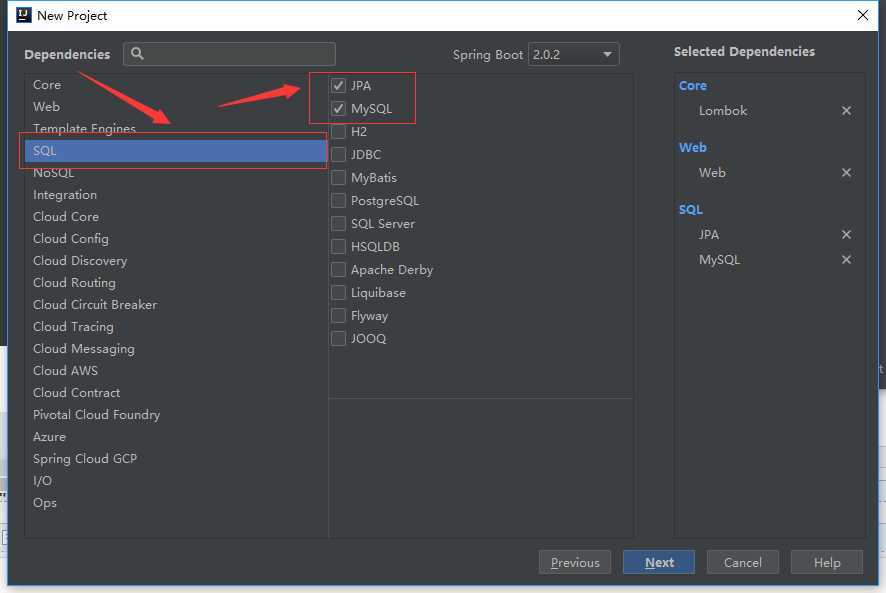The width and height of the screenshot is (886, 593).
Task: Open the Spring Cloud GCP category
Action: click(176, 459)
